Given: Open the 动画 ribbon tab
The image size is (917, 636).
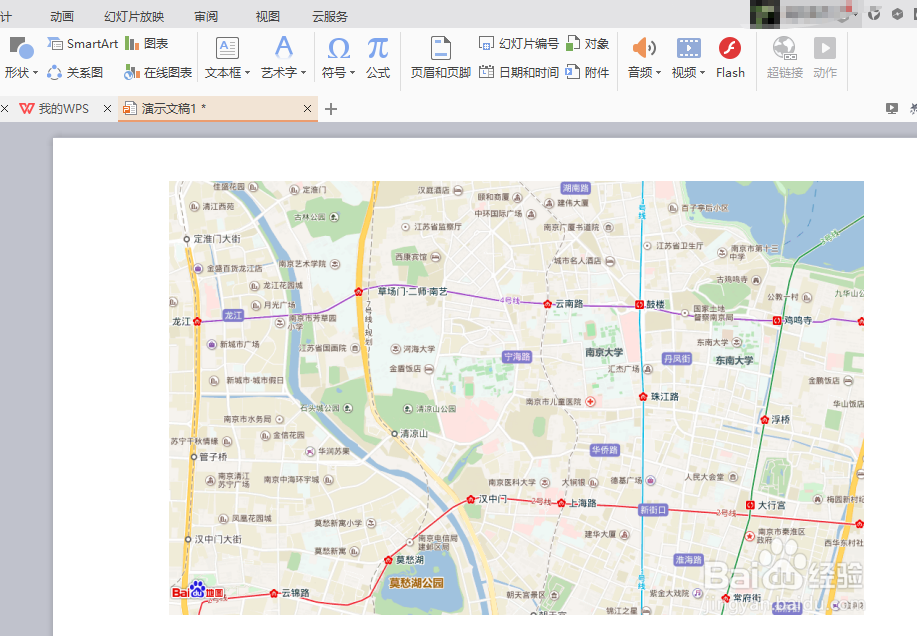Looking at the screenshot, I should 62,16.
